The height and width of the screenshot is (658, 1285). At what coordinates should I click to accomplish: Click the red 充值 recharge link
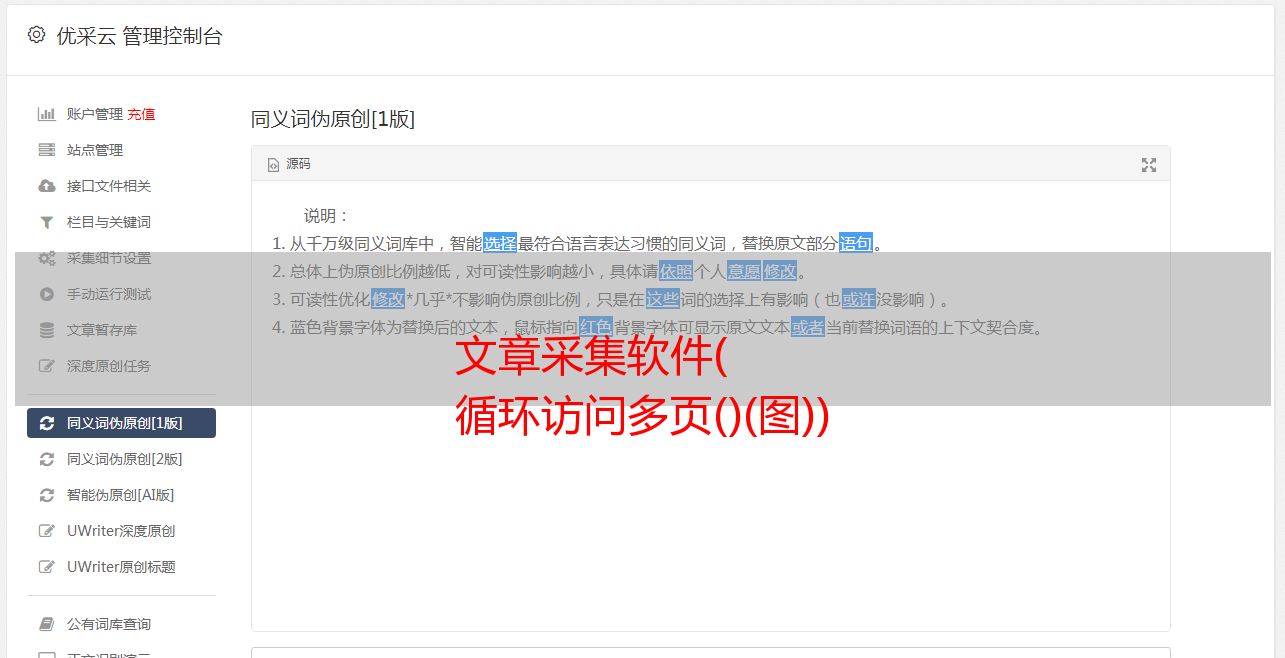[141, 114]
